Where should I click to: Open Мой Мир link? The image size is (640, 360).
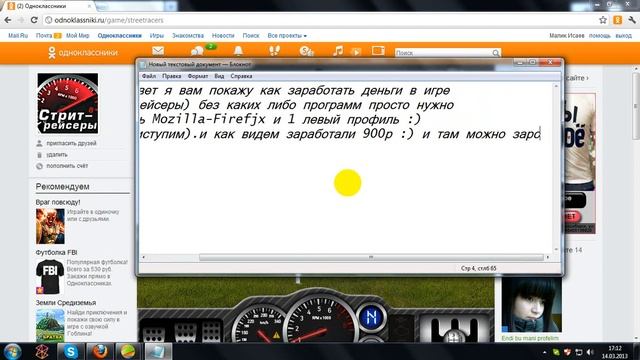tap(78, 36)
